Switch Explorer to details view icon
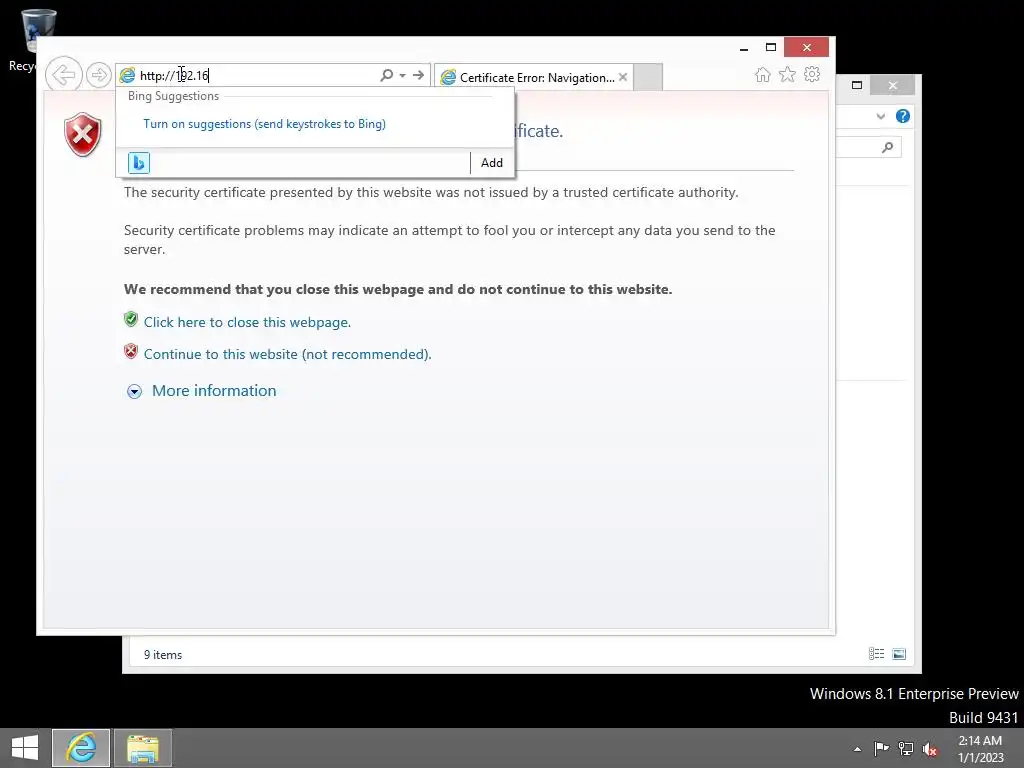The image size is (1024, 768). pos(876,654)
